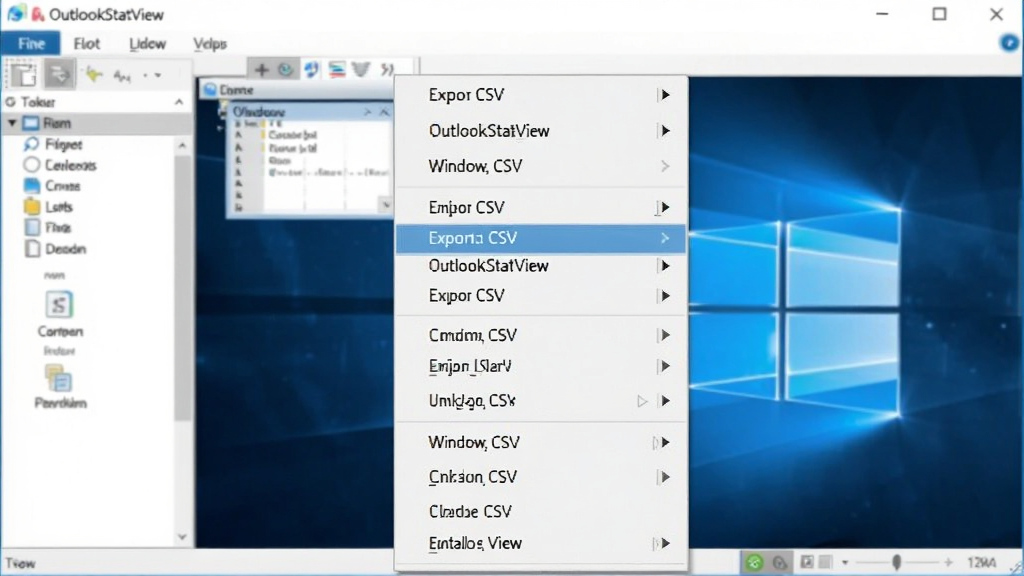Expand the Umklga, CSx submenu arrow
Screen dimensions: 1024x576
(665, 401)
